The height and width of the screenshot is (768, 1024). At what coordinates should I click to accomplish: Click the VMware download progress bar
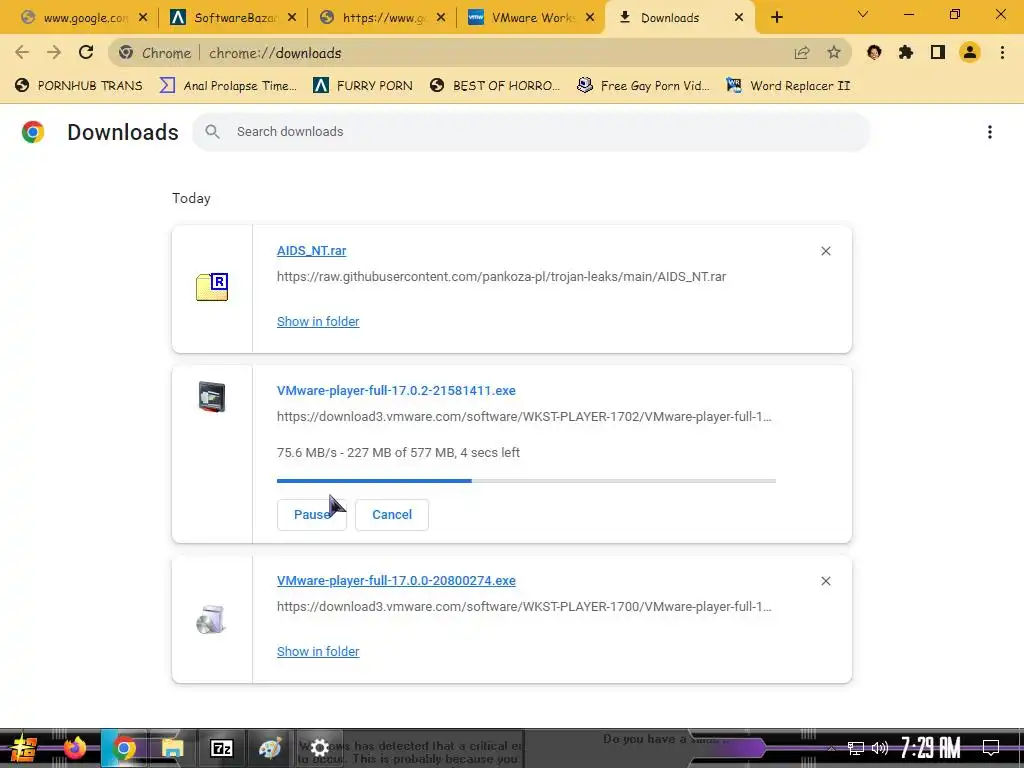[526, 481]
